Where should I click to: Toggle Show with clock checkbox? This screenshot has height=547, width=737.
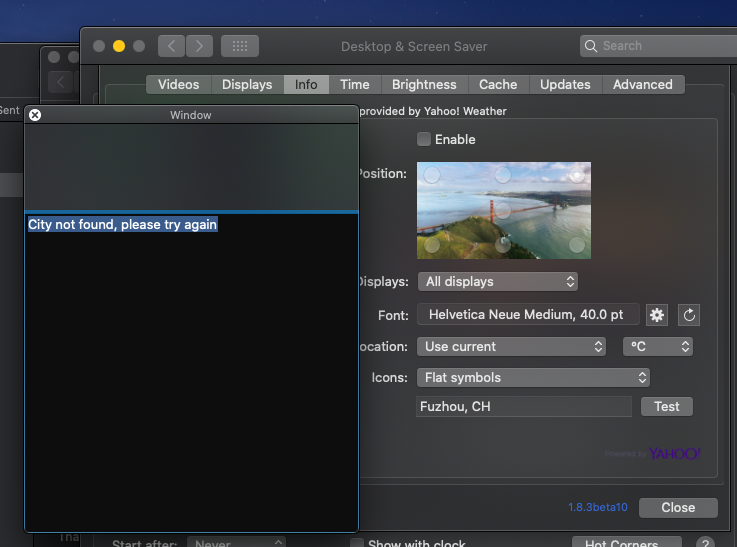point(357,543)
